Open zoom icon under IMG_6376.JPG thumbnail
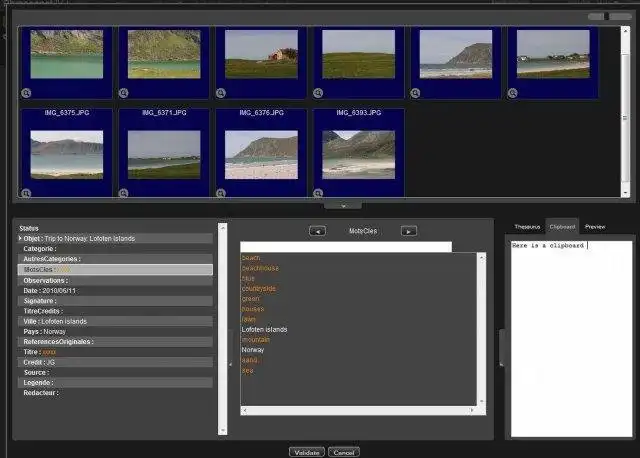The image size is (640, 458). [x=221, y=193]
